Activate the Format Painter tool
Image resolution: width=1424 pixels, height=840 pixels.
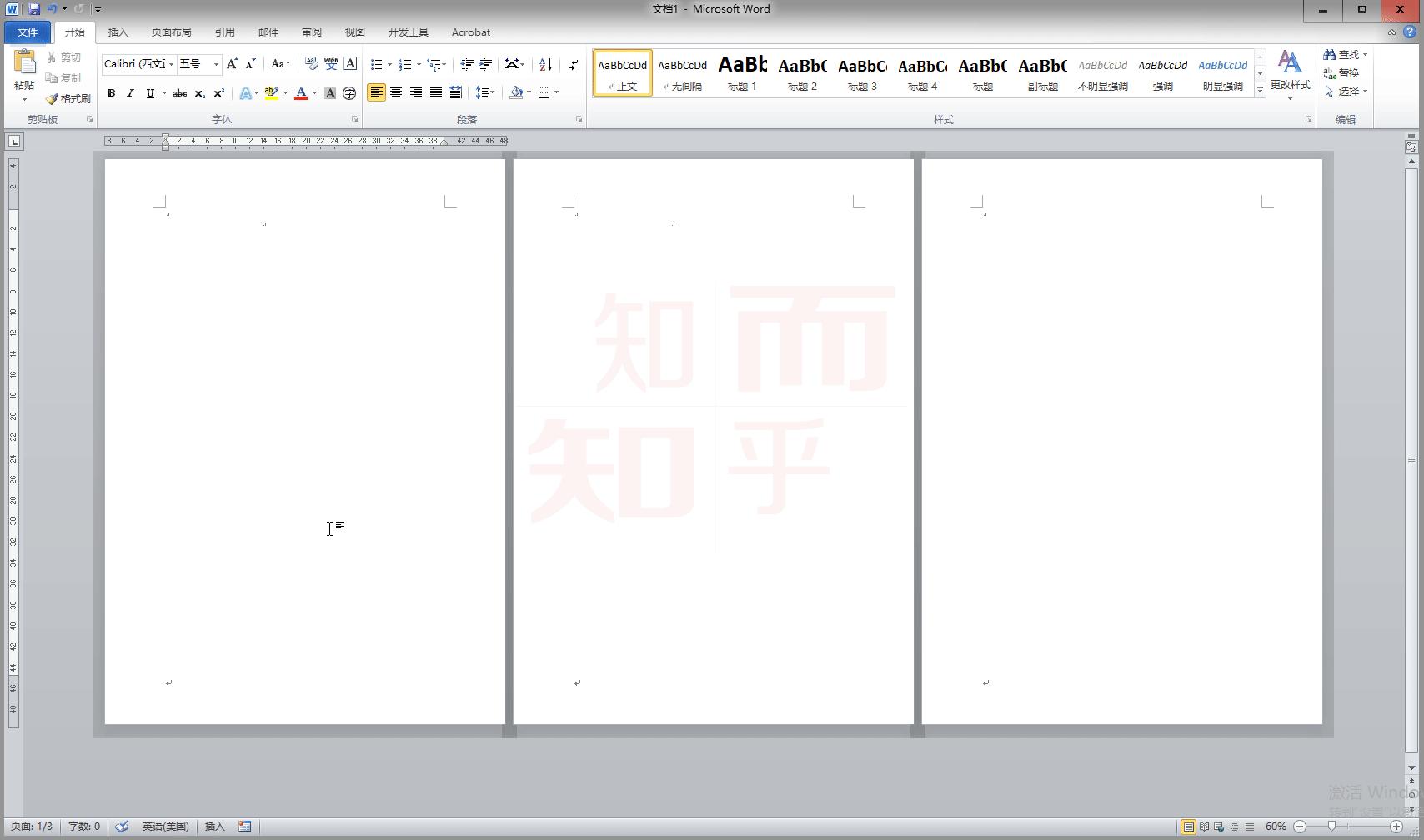click(52, 98)
